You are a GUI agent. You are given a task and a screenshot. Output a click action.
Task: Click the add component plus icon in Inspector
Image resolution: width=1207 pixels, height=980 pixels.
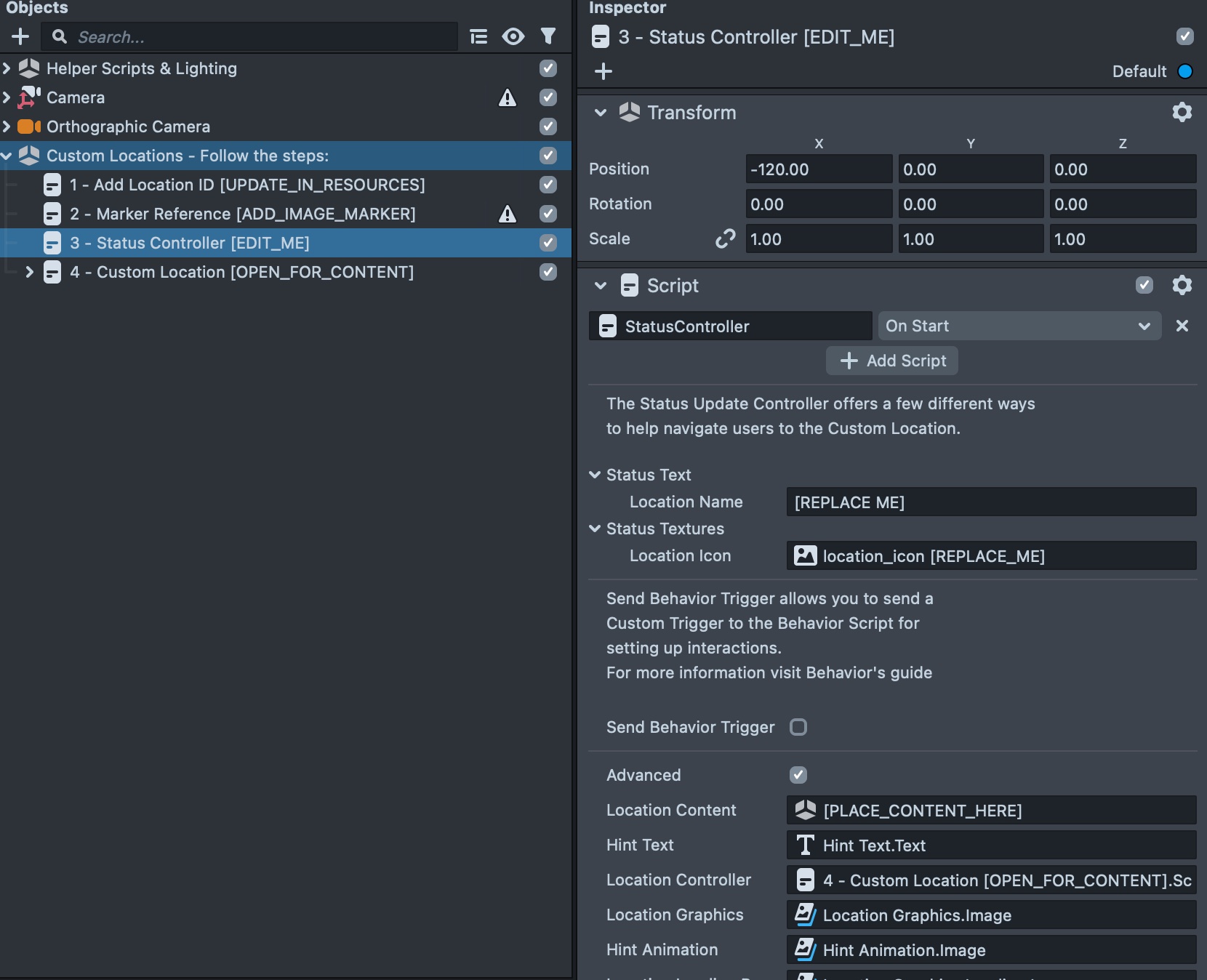point(605,71)
